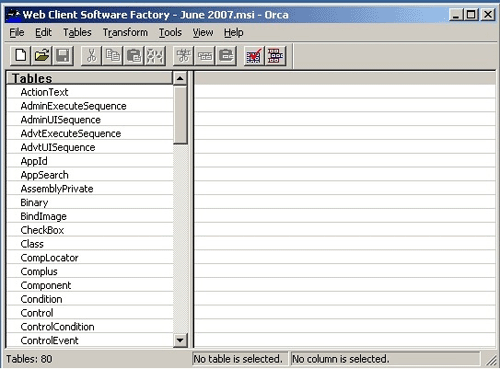
Task: Maximize the Orca window
Action: coord(471,15)
